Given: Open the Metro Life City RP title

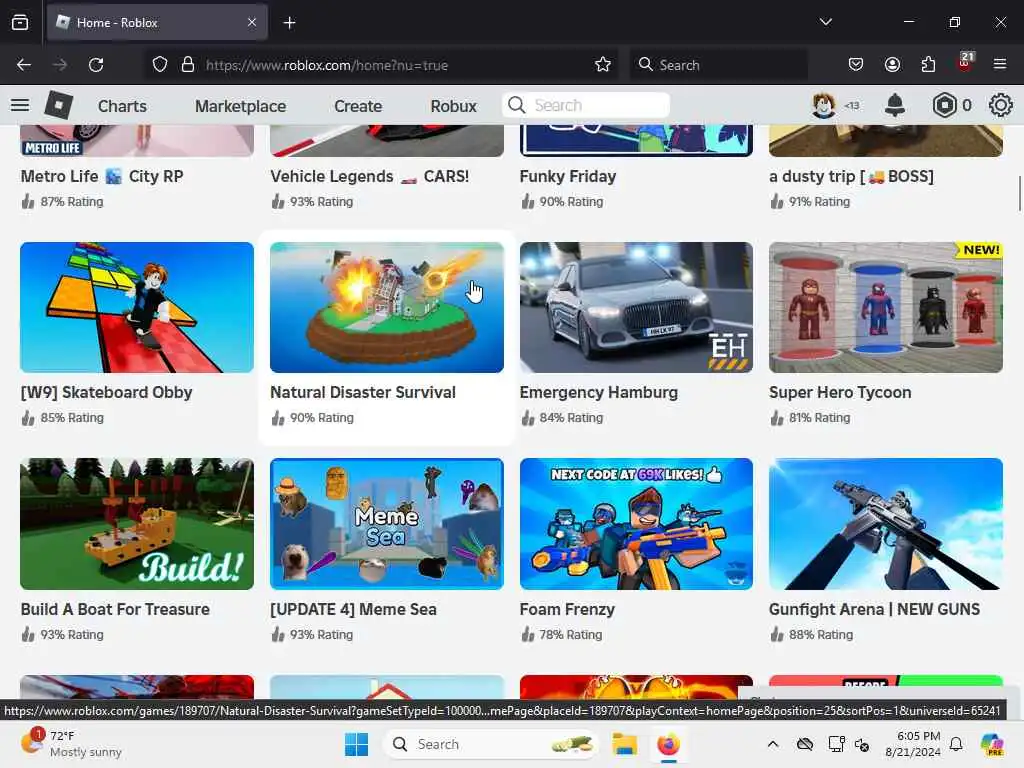Looking at the screenshot, I should click(x=102, y=176).
